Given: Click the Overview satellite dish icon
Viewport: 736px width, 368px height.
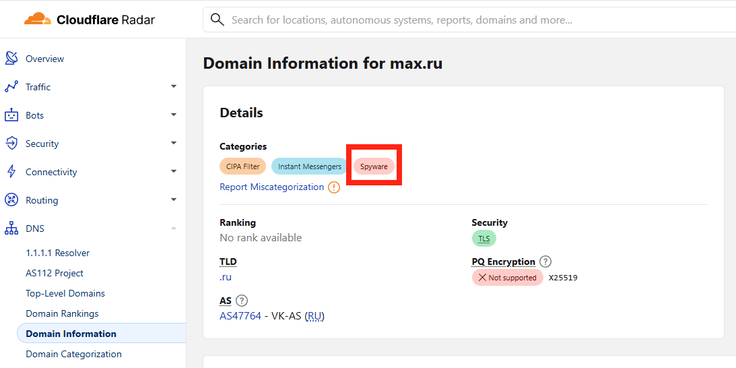Looking at the screenshot, I should tap(11, 59).
